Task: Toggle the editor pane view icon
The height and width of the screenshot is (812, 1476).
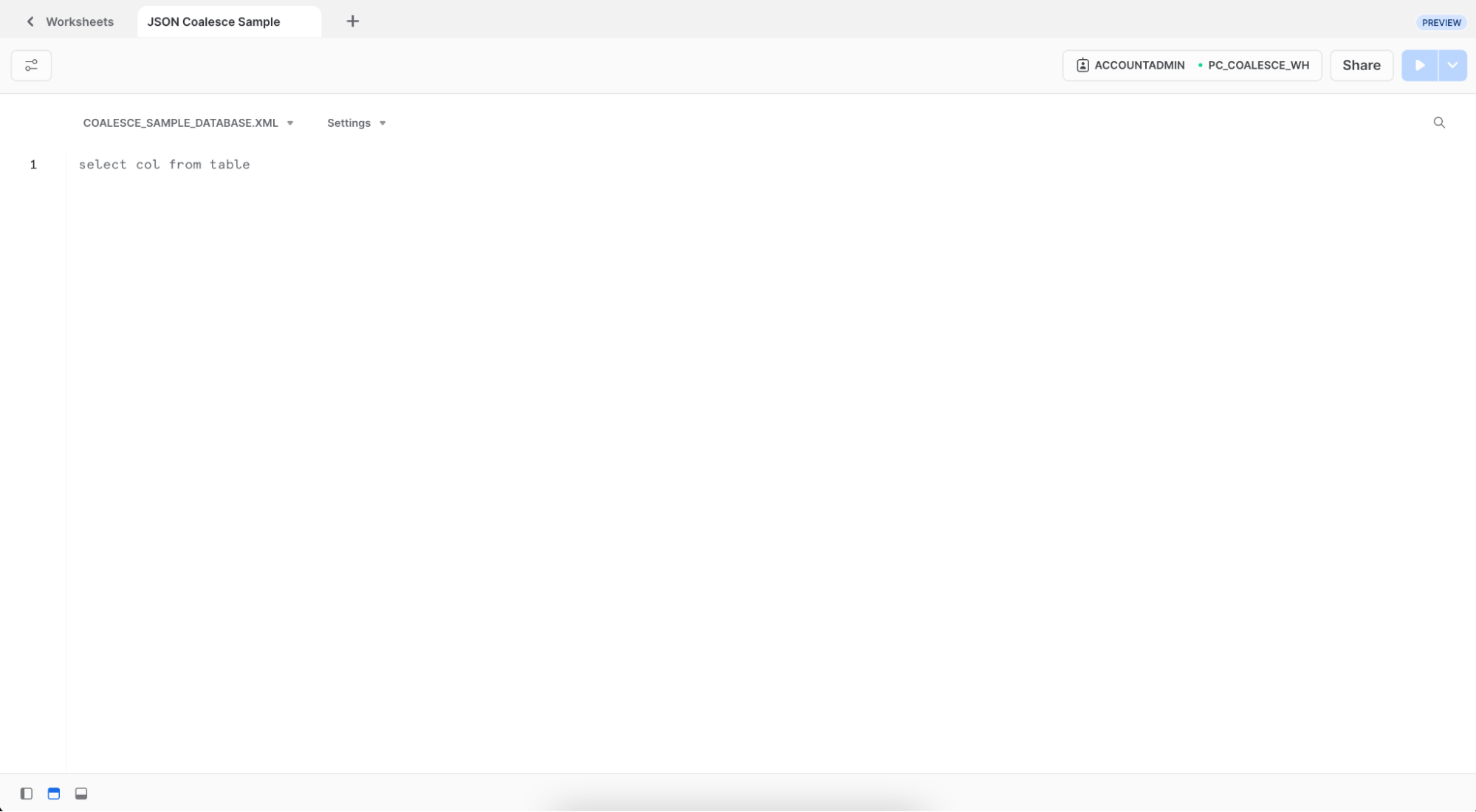Action: 54,794
